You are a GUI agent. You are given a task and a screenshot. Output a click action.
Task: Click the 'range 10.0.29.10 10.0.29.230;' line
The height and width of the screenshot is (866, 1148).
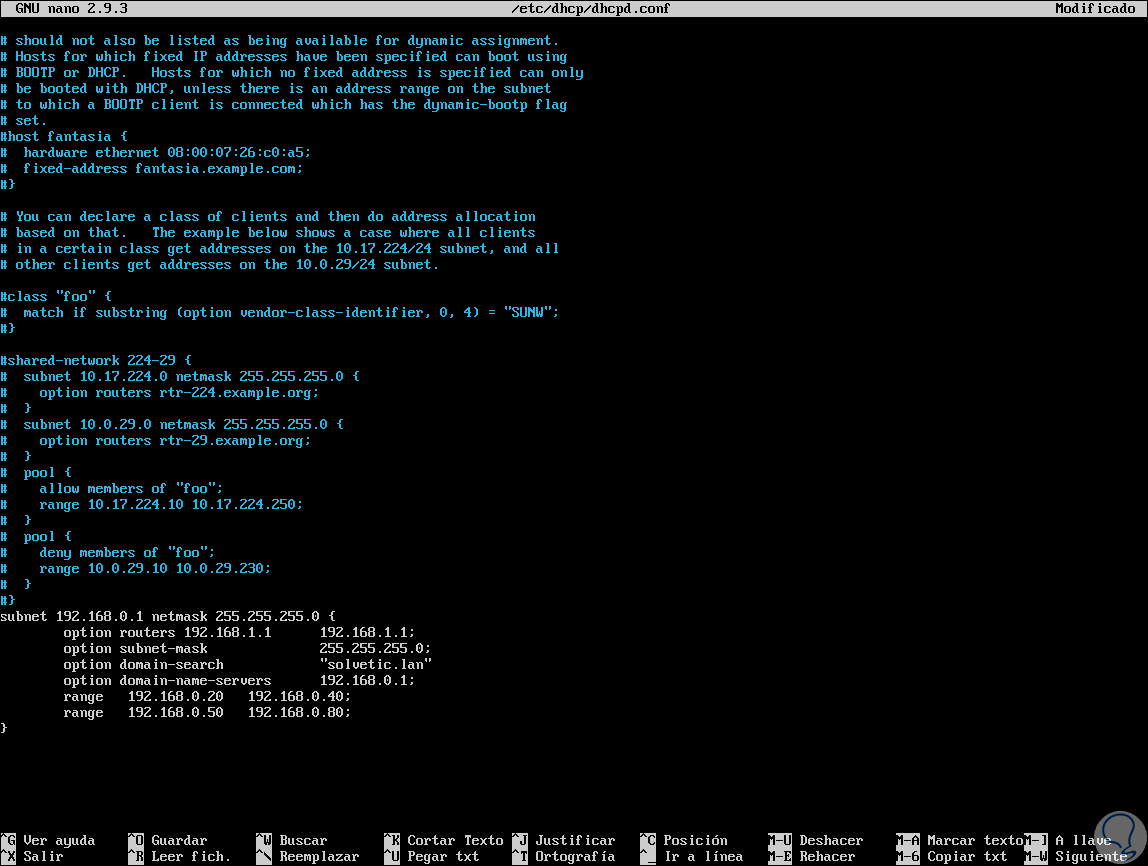coord(135,569)
